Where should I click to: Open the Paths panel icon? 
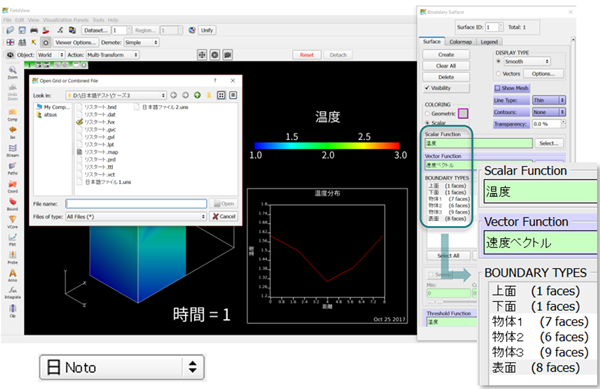(x=13, y=168)
